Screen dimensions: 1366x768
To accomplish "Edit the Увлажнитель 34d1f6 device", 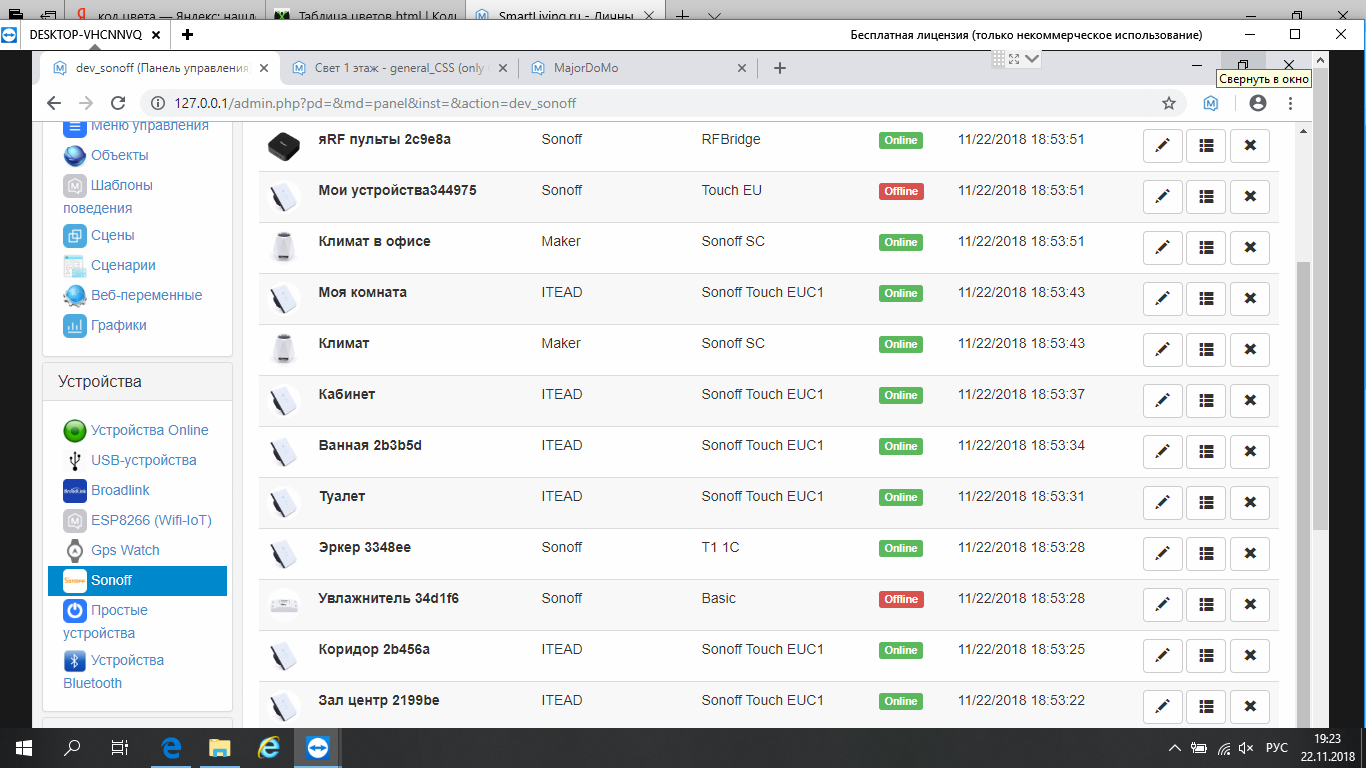I will click(1162, 605).
